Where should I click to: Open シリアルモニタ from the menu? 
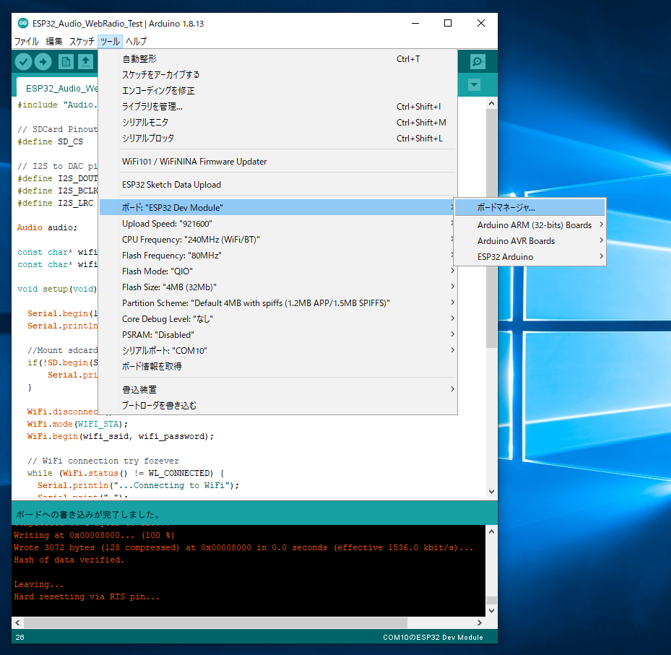coord(278,122)
